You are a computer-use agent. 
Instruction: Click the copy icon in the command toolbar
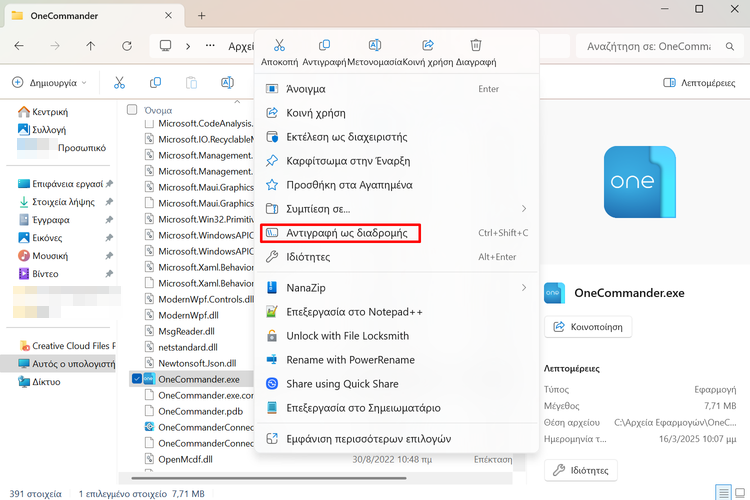[155, 83]
